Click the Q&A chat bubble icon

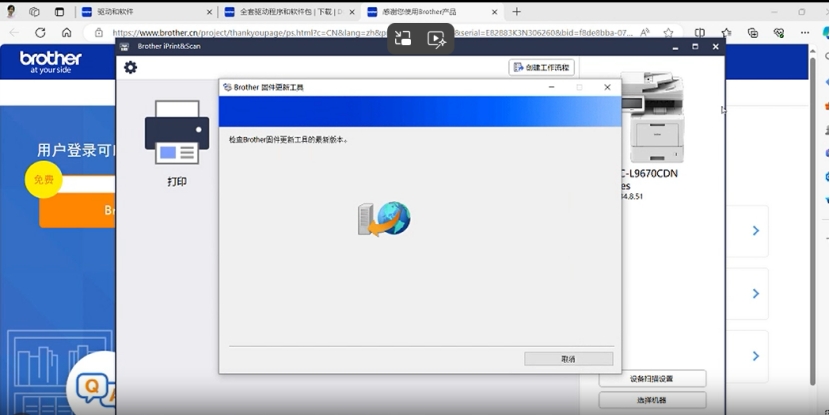pyautogui.click(x=91, y=388)
